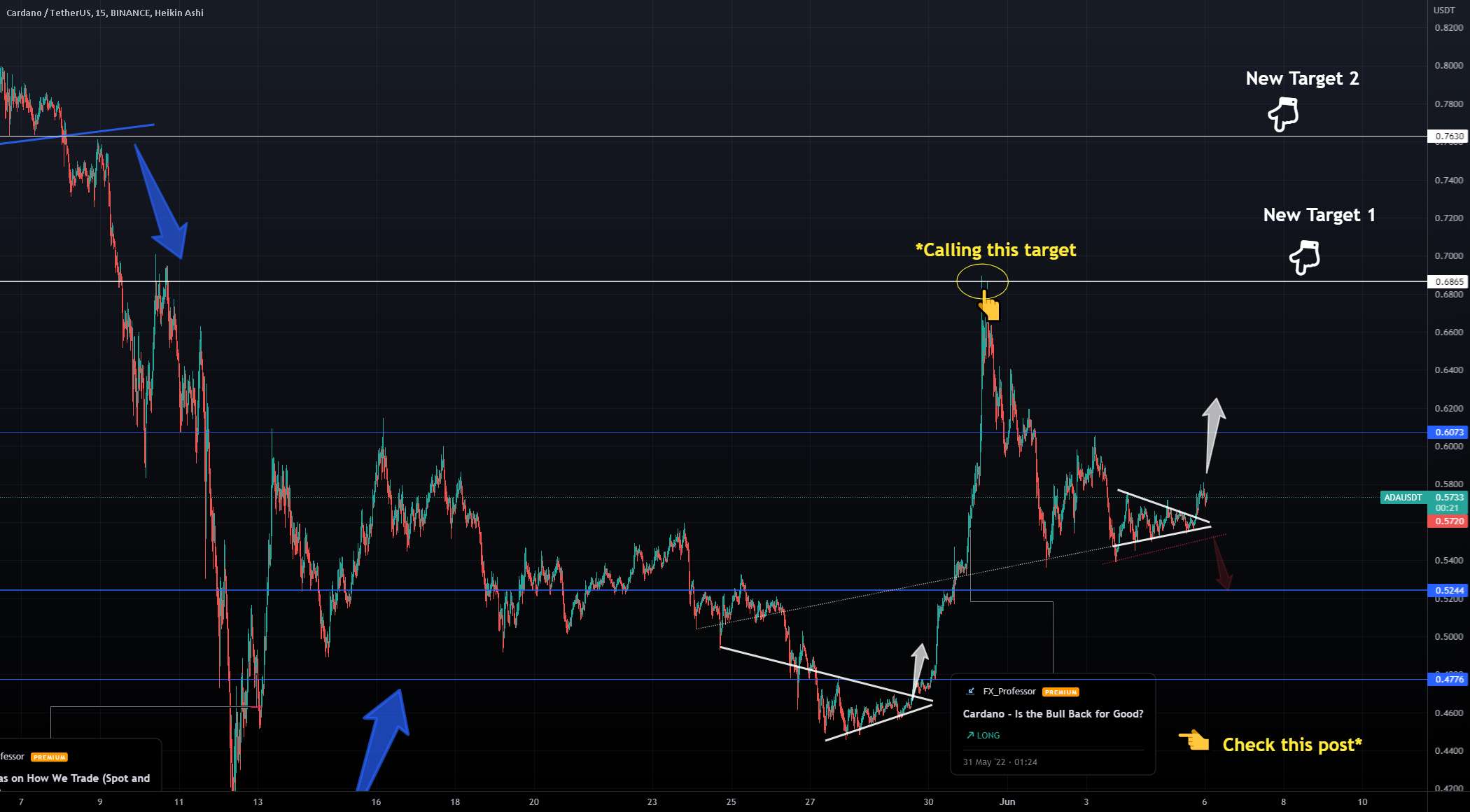Click the 0.7630 price line label
This screenshot has width=1470, height=812.
(1448, 136)
